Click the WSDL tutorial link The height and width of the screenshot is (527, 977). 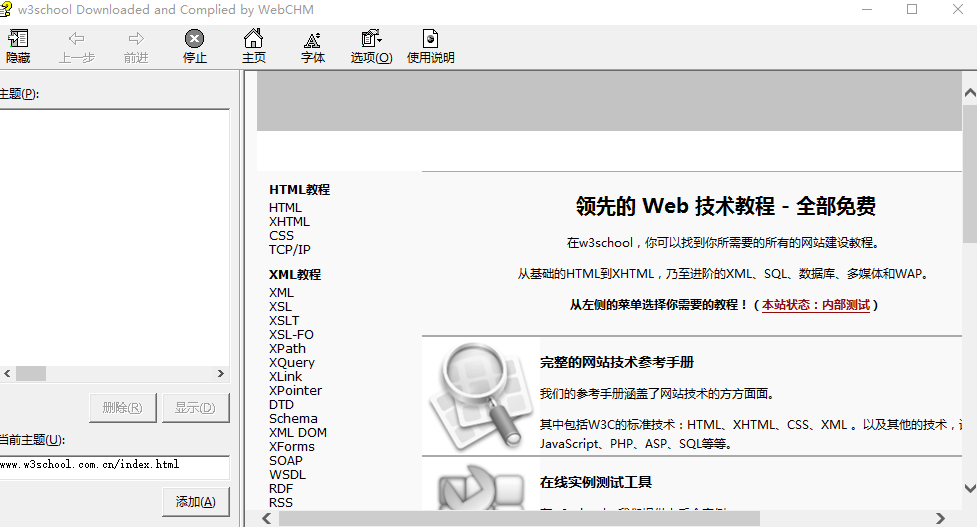(287, 475)
